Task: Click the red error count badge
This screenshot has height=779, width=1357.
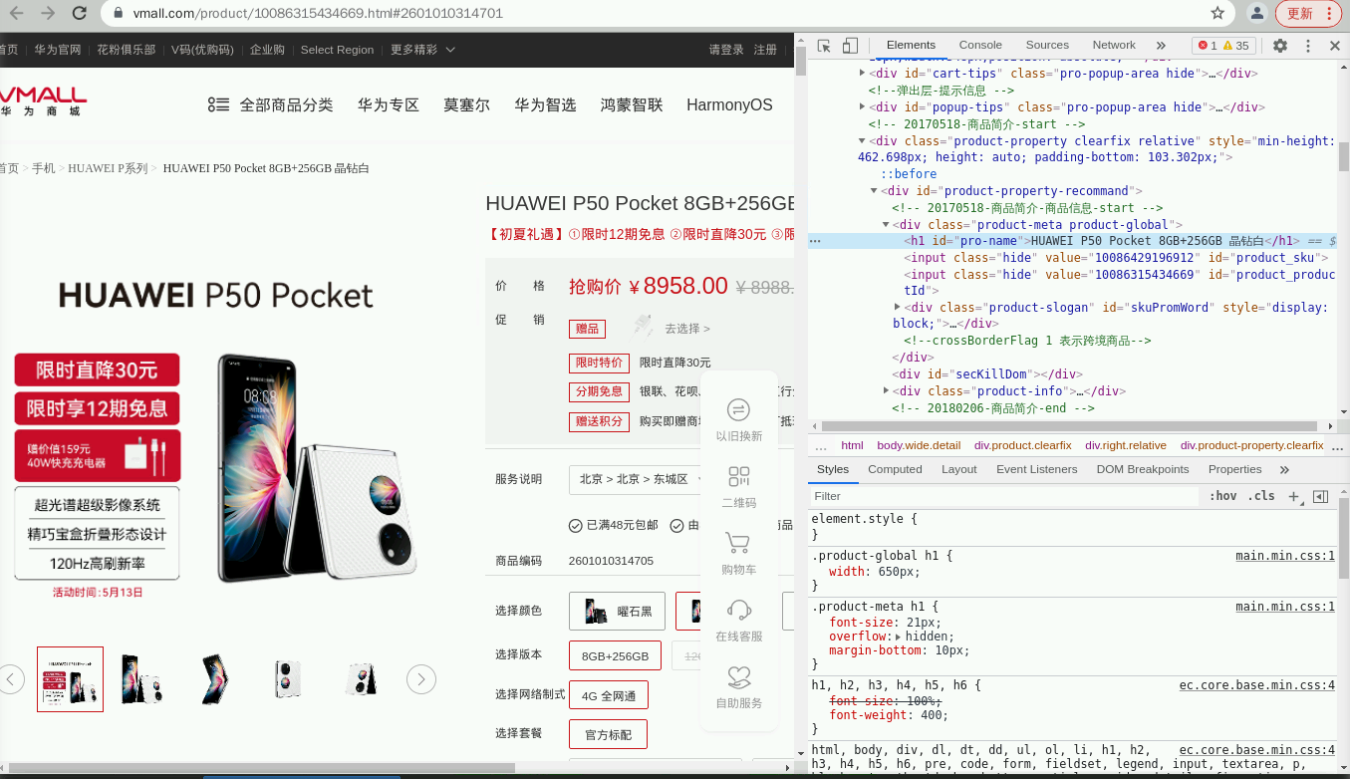Action: [x=1207, y=45]
